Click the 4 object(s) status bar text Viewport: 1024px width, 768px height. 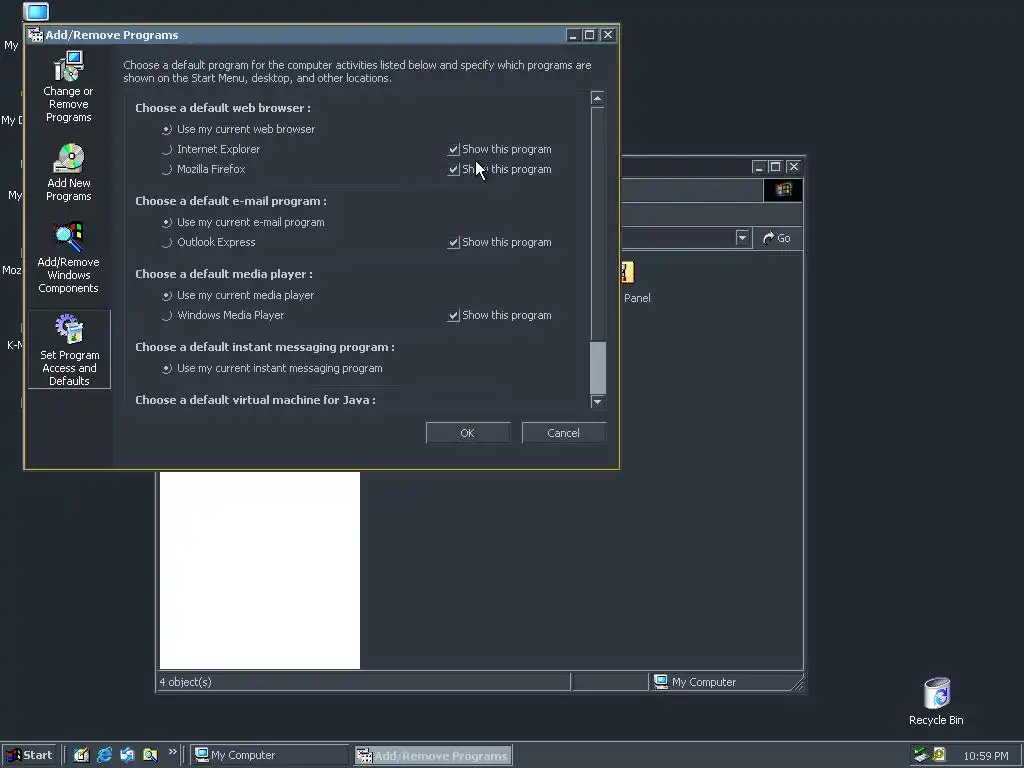(x=185, y=682)
